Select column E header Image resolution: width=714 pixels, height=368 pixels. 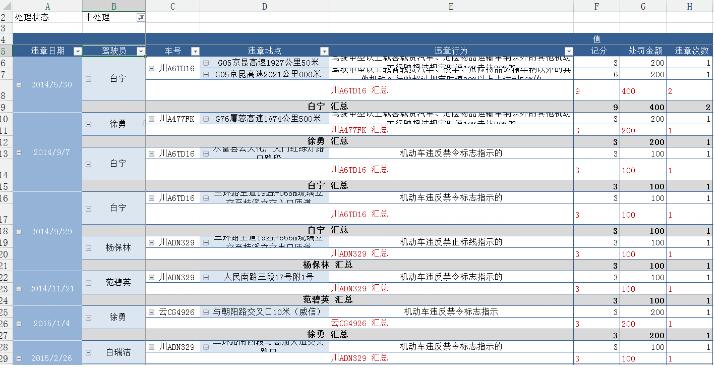pyautogui.click(x=451, y=6)
